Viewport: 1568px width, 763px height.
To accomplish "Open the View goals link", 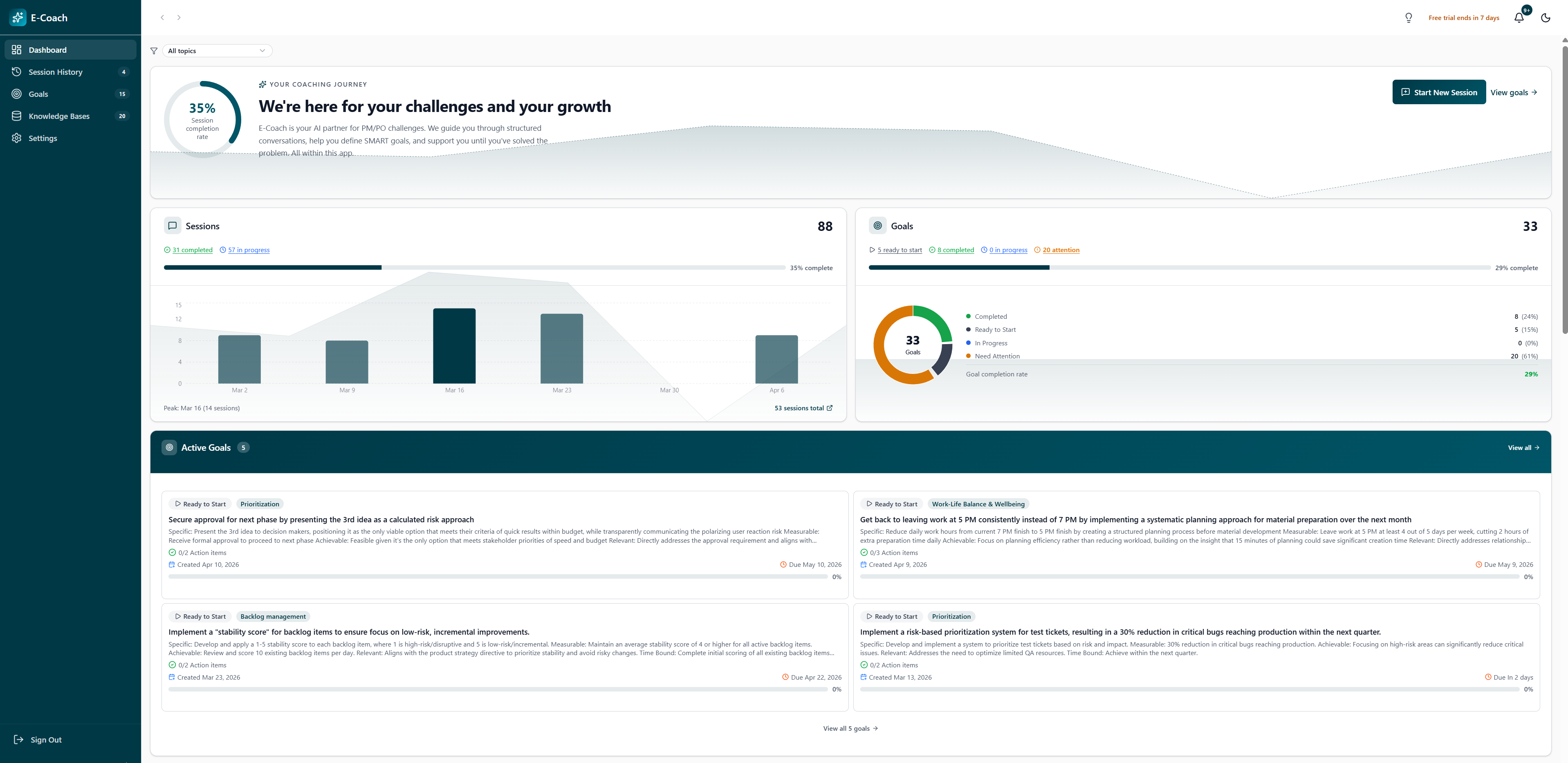I will pyautogui.click(x=1513, y=92).
